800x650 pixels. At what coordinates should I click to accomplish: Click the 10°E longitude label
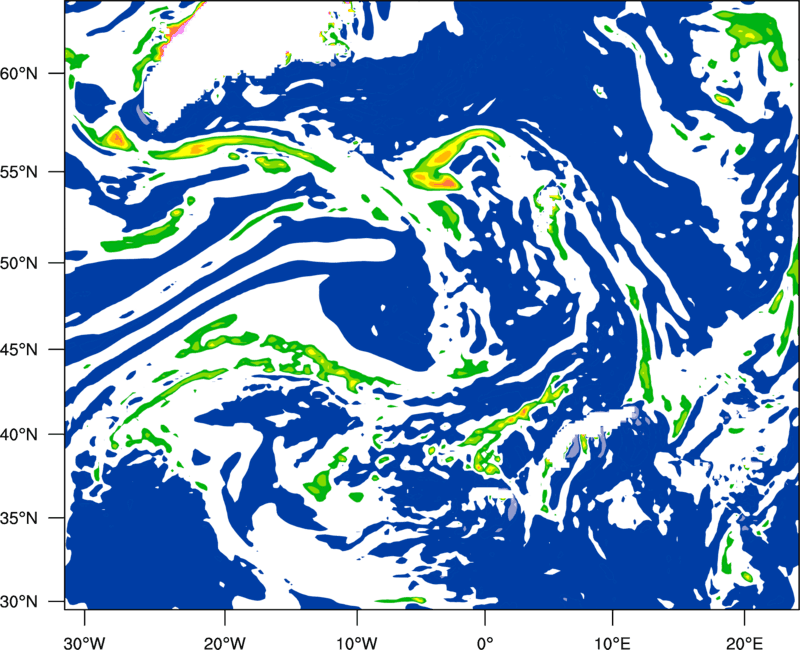(612, 643)
